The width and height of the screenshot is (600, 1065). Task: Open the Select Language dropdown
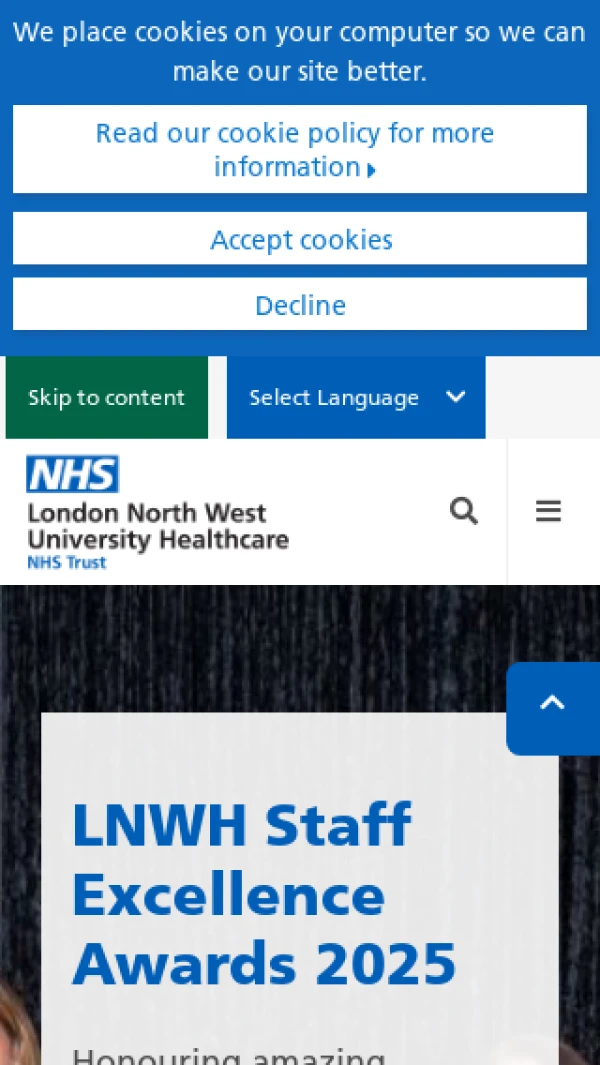point(356,397)
